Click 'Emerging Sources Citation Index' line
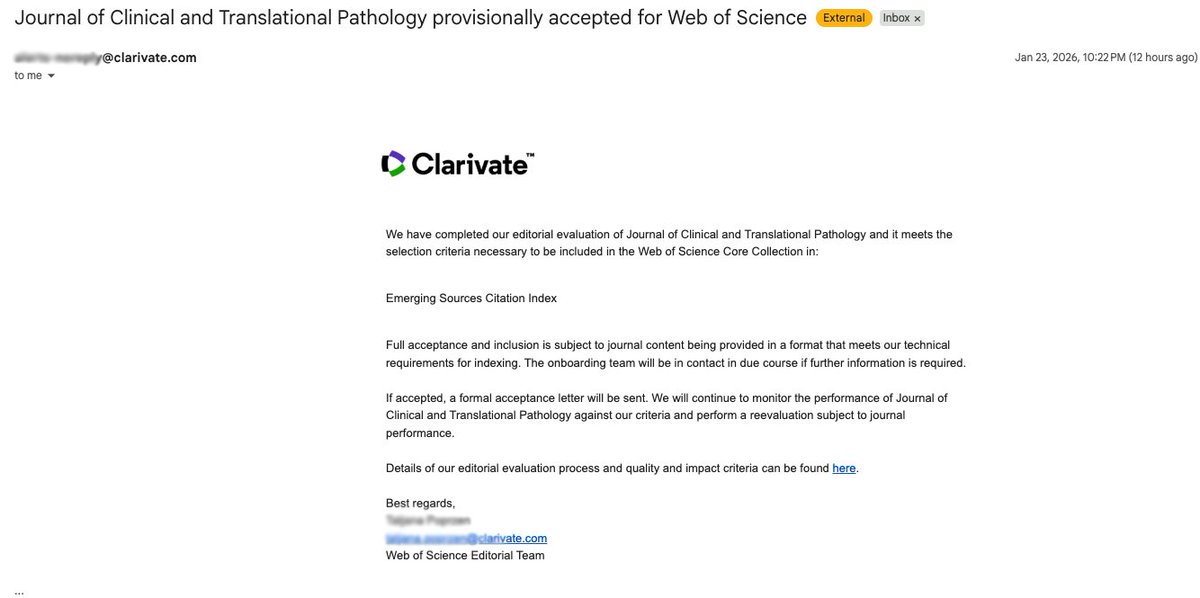1200x598 pixels. (x=471, y=298)
